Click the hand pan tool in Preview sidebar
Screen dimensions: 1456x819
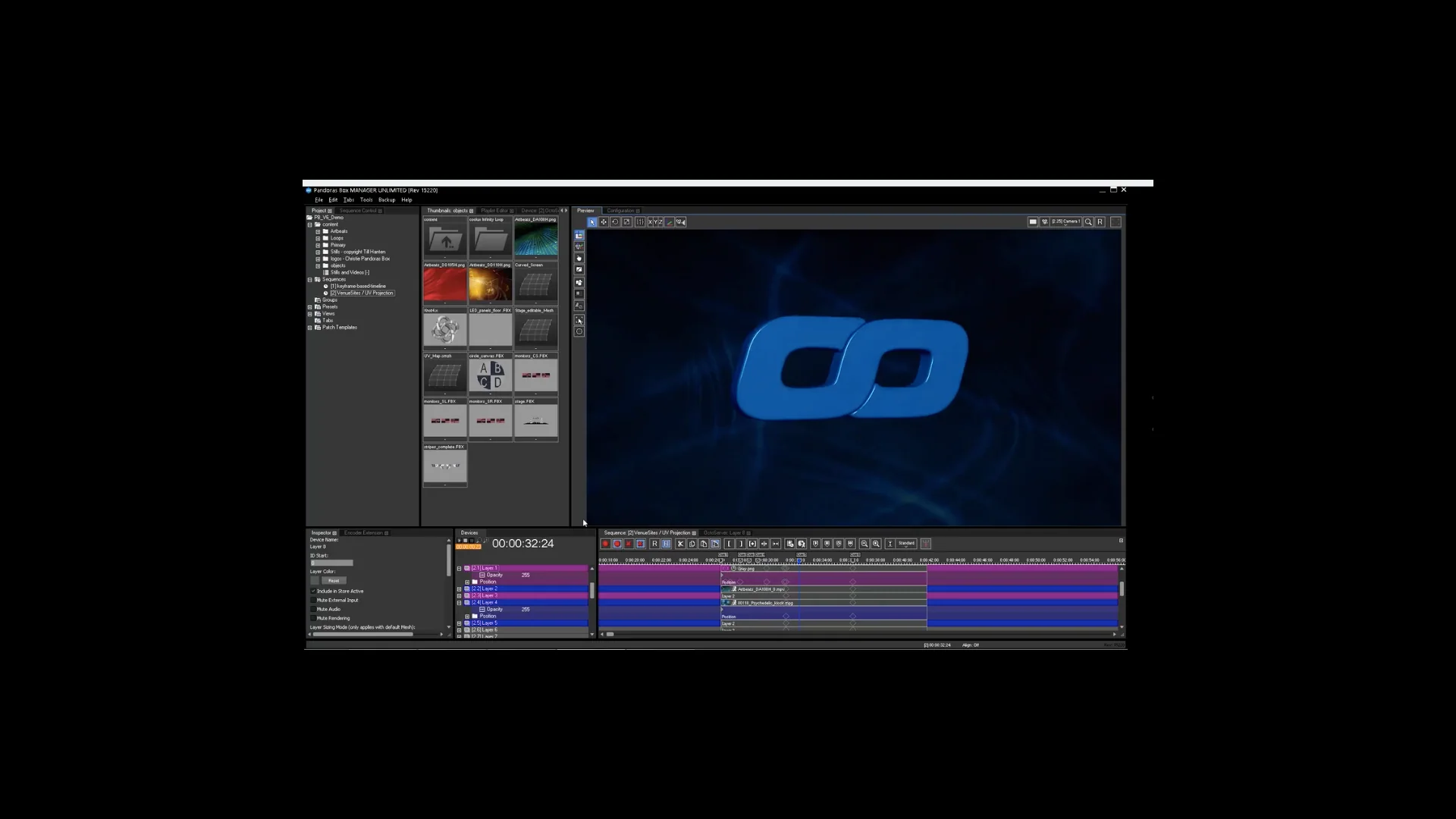[x=579, y=259]
